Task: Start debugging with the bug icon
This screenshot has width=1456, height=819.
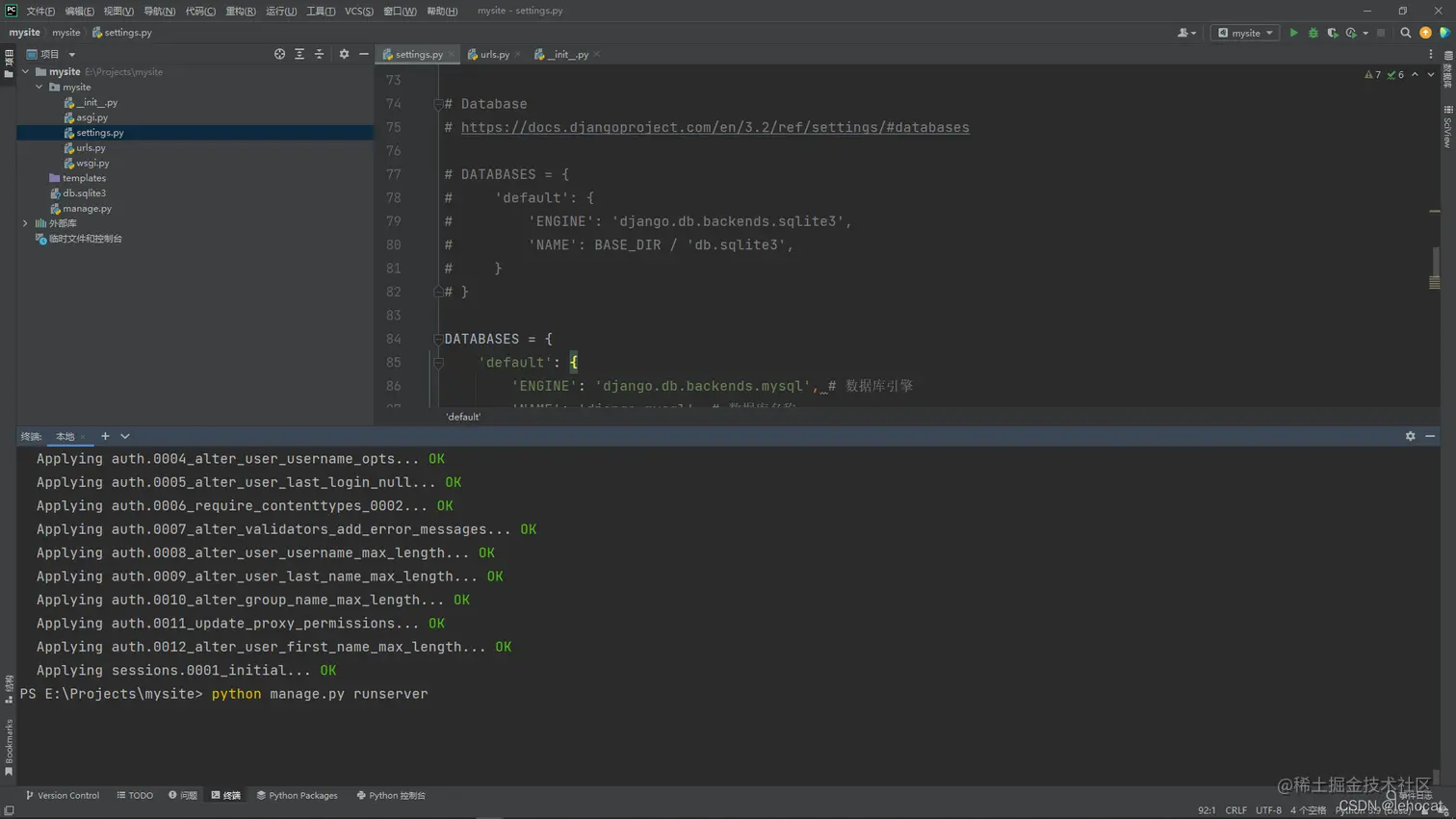Action: point(1313,33)
